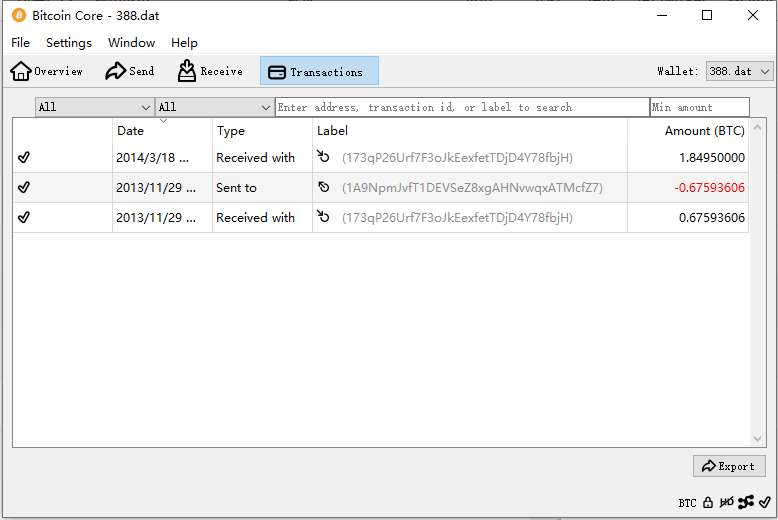
Task: Select the Transactions tab
Action: click(x=319, y=71)
